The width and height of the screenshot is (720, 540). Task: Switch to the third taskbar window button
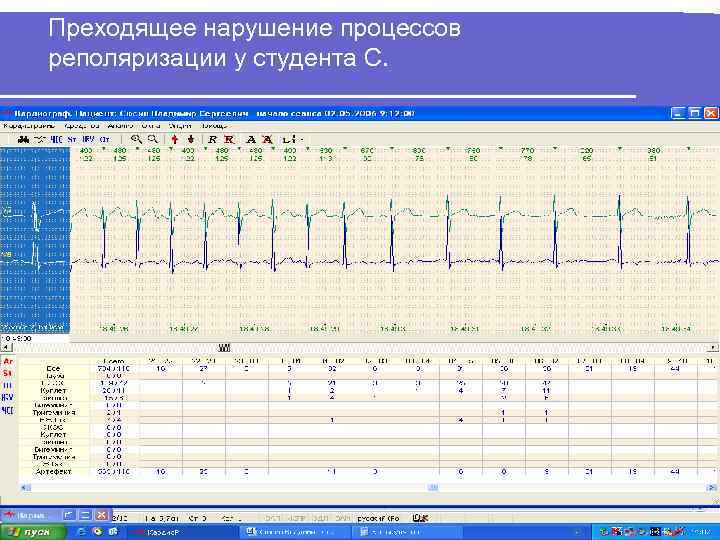409,532
